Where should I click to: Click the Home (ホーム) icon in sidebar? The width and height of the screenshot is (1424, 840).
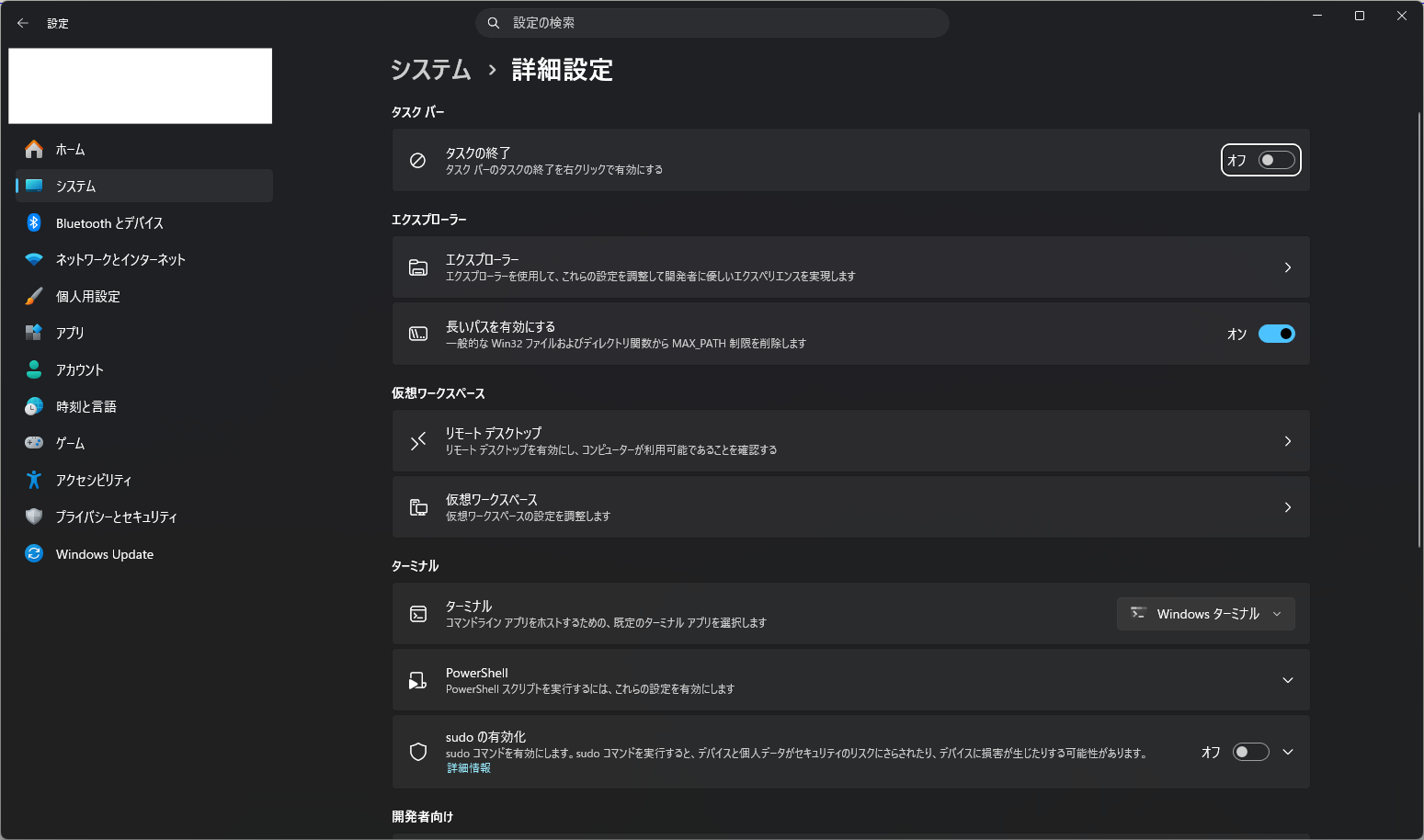pos(34,149)
